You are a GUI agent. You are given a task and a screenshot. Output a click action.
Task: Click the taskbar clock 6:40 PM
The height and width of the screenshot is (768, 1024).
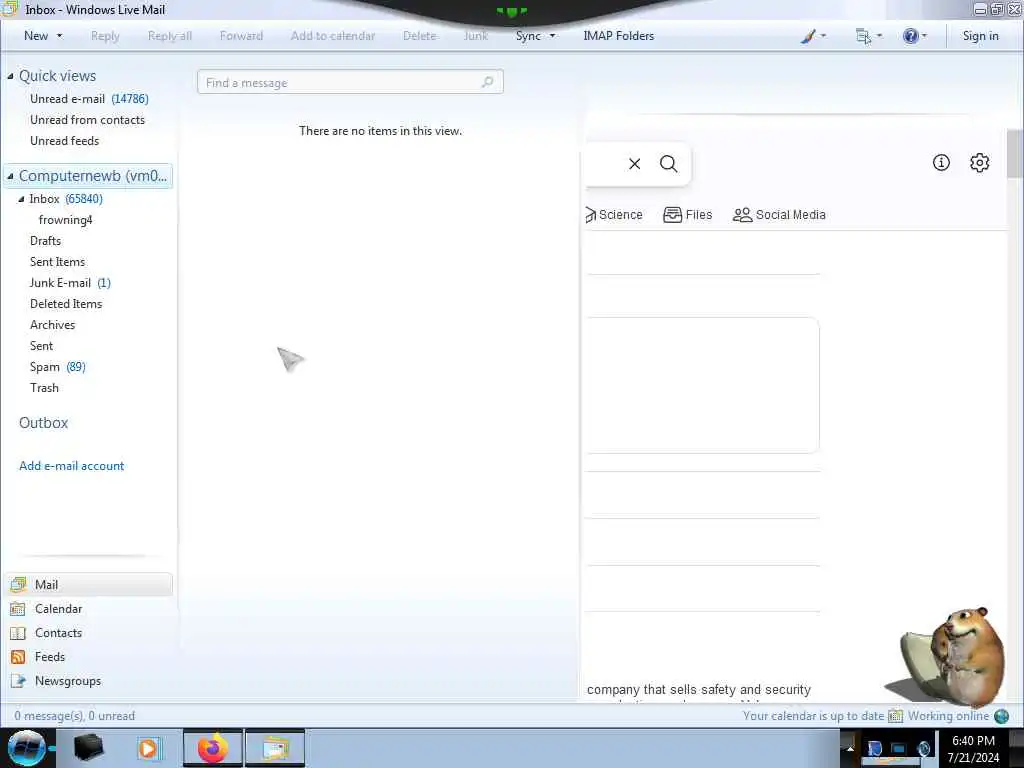click(973, 741)
